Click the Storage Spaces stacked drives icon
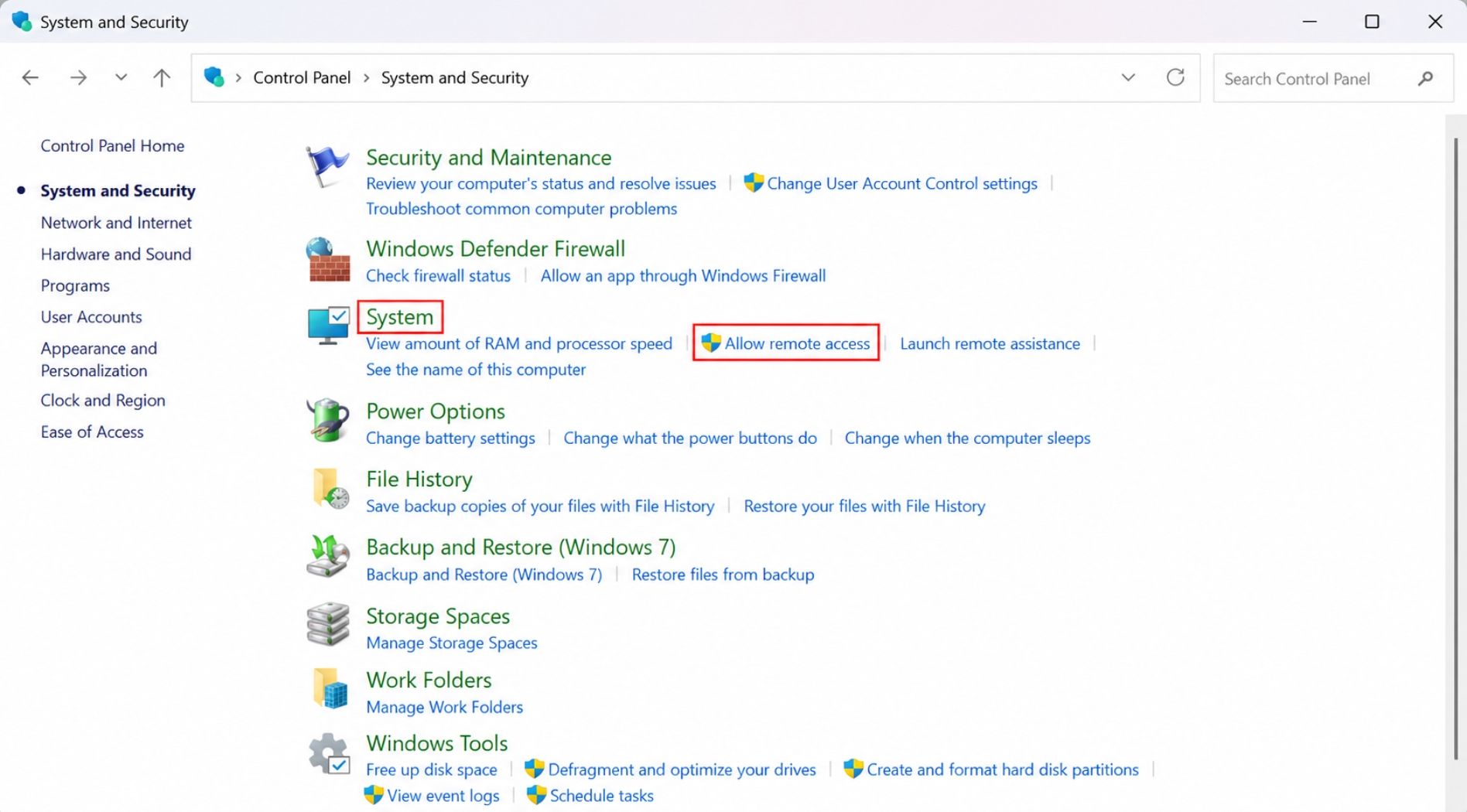 tap(328, 624)
